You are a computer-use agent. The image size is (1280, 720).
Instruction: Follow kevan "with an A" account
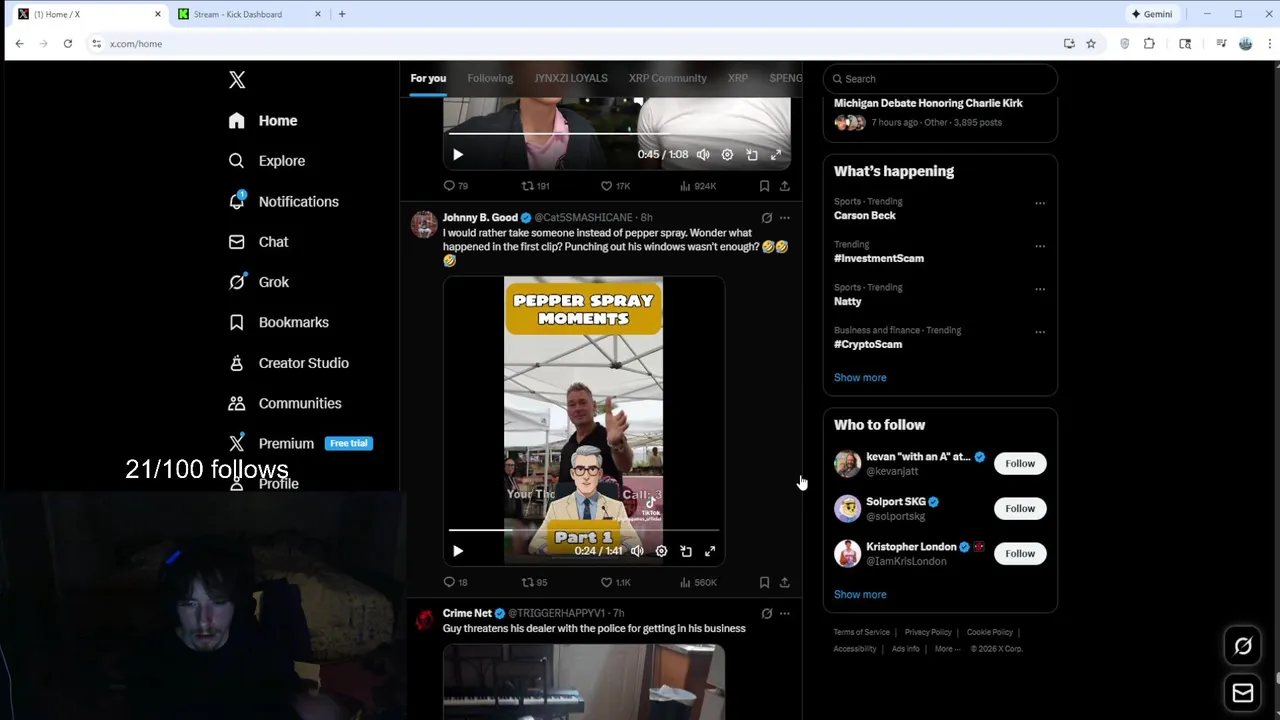1020,464
